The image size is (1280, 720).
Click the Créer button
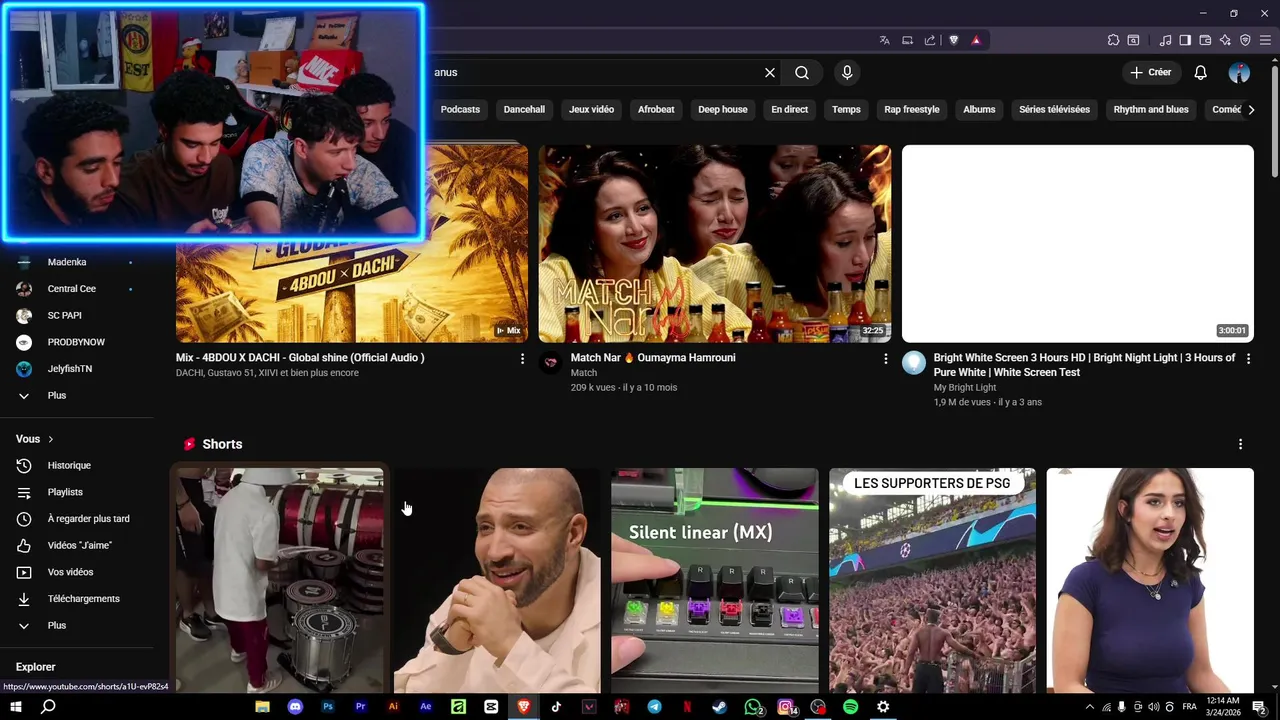(1150, 72)
